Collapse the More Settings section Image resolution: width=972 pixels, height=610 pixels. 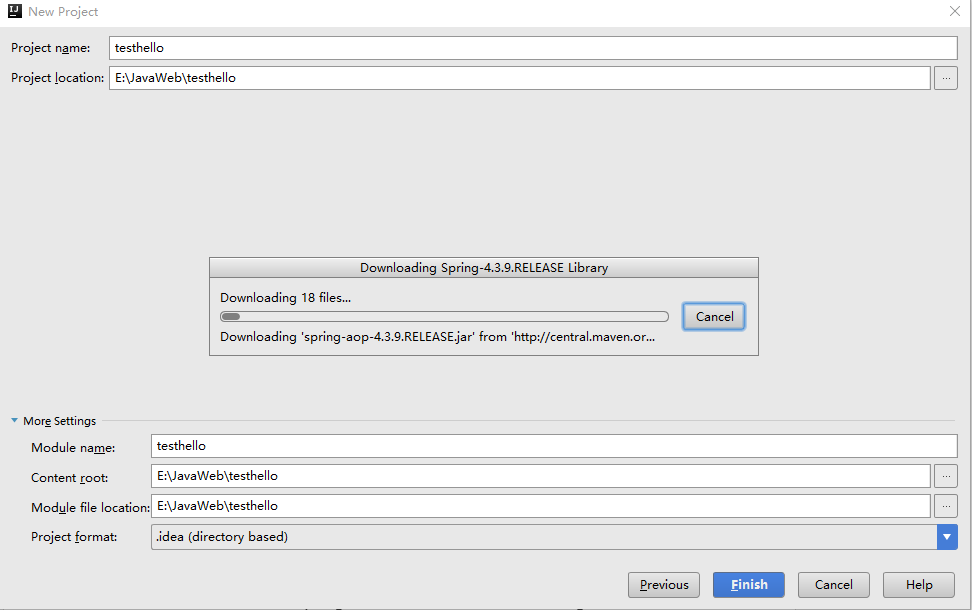tap(15, 421)
